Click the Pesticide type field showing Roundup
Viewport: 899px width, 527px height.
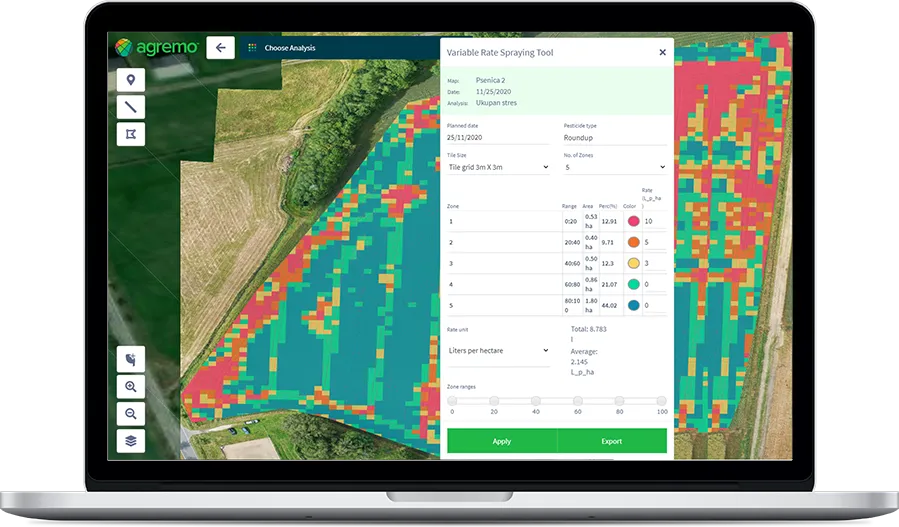pos(615,138)
